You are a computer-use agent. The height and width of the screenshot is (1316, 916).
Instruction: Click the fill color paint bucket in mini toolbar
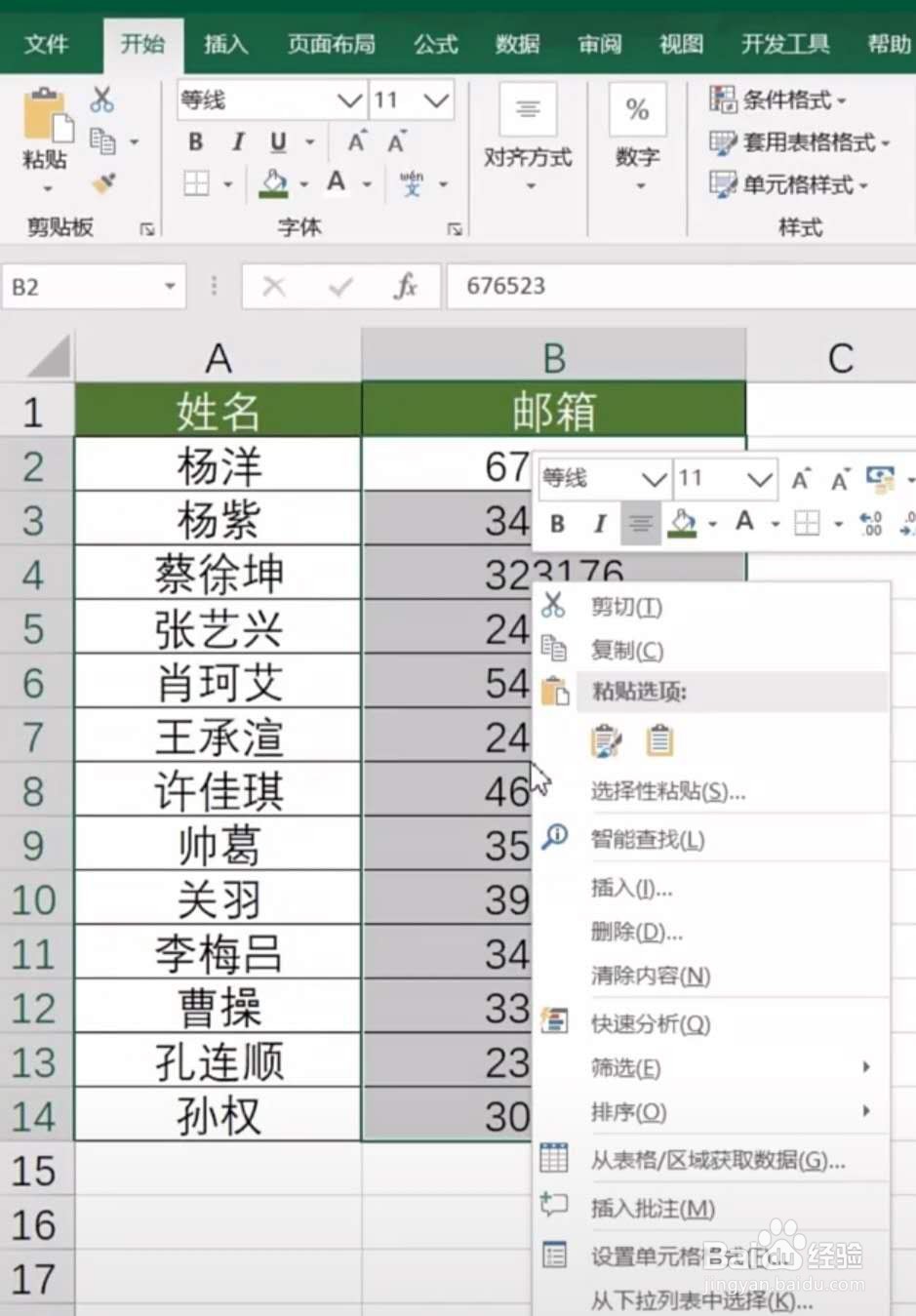tap(683, 519)
